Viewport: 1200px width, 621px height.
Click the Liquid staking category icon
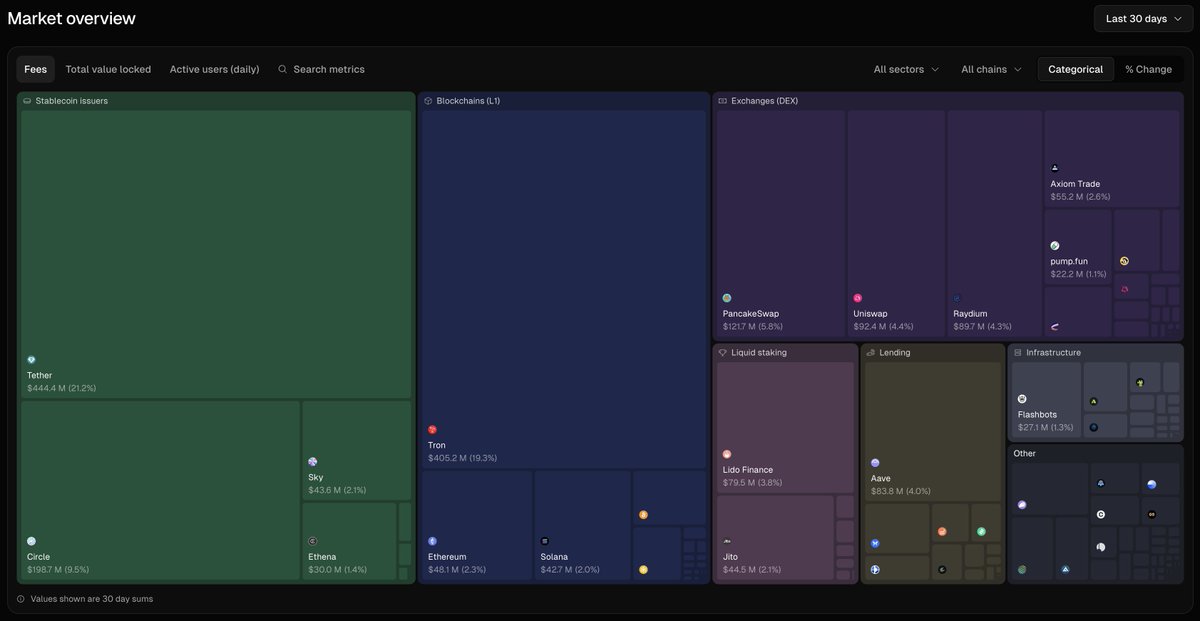(723, 353)
